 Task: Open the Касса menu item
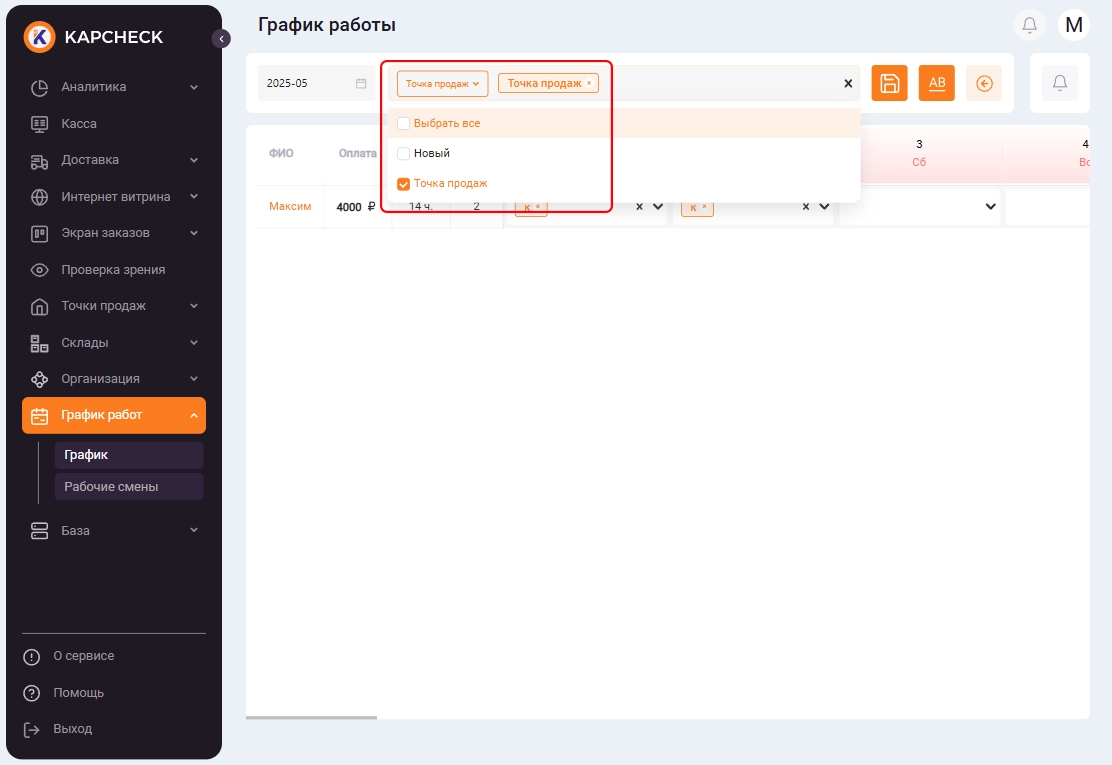[79, 124]
